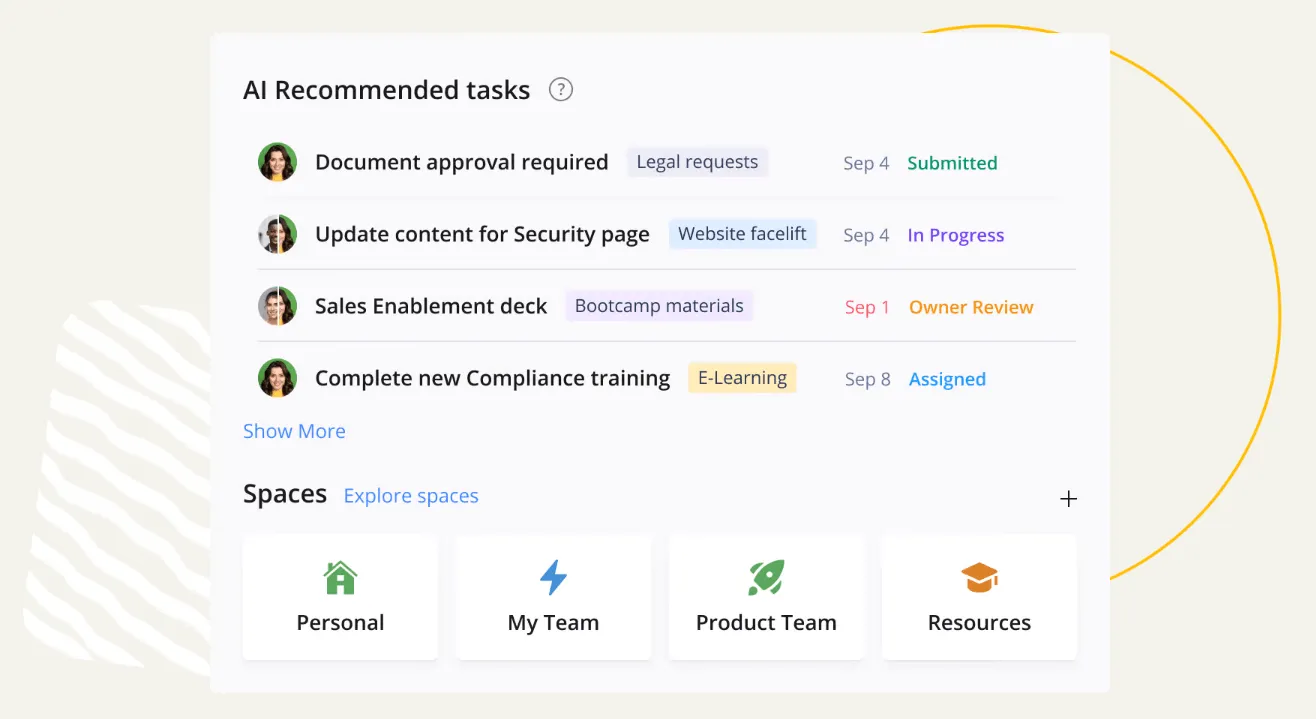Open the Show More link
The height and width of the screenshot is (719, 1316).
click(x=294, y=431)
